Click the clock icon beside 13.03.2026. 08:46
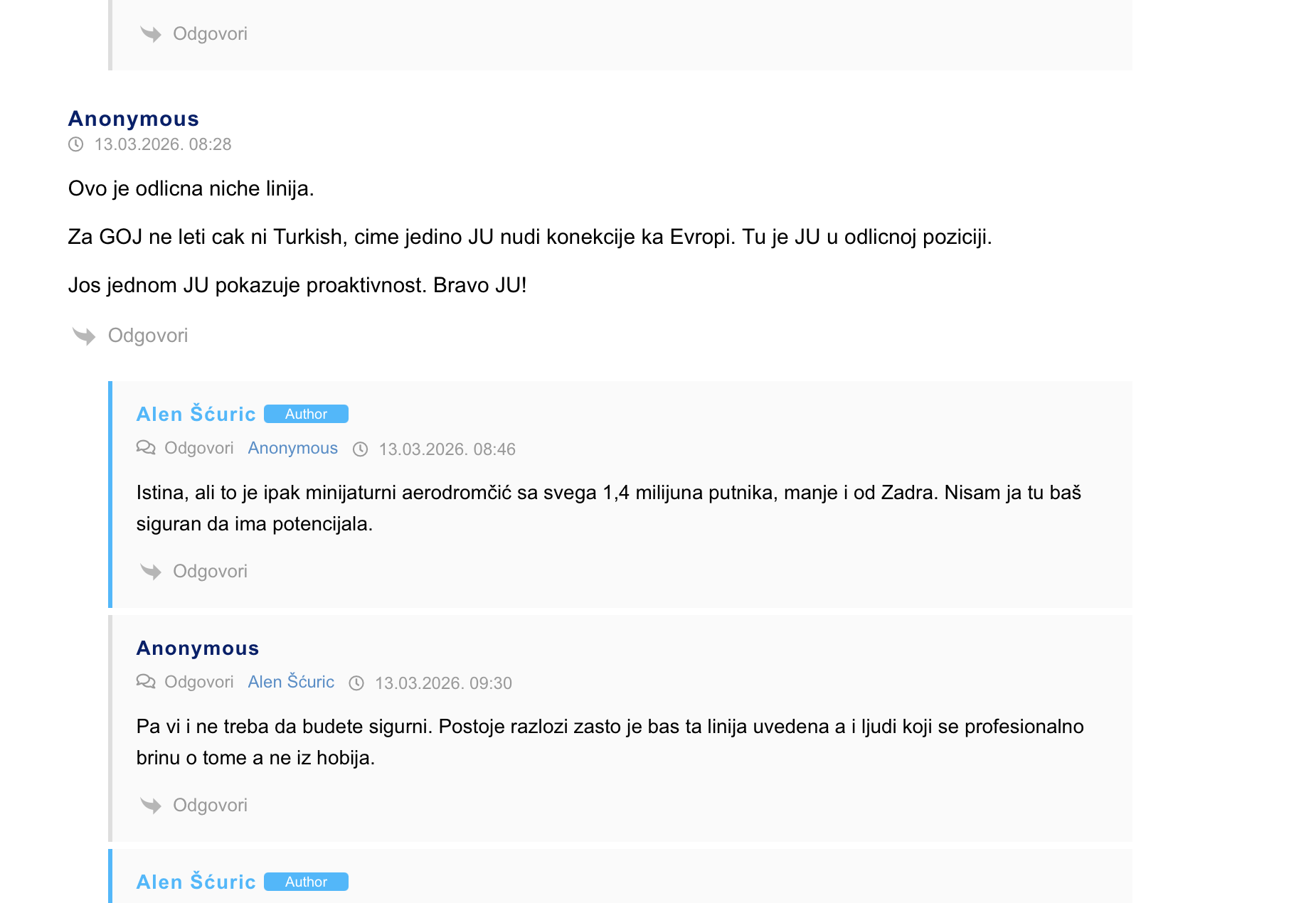Viewport: 1316px width, 903px height. [x=361, y=449]
